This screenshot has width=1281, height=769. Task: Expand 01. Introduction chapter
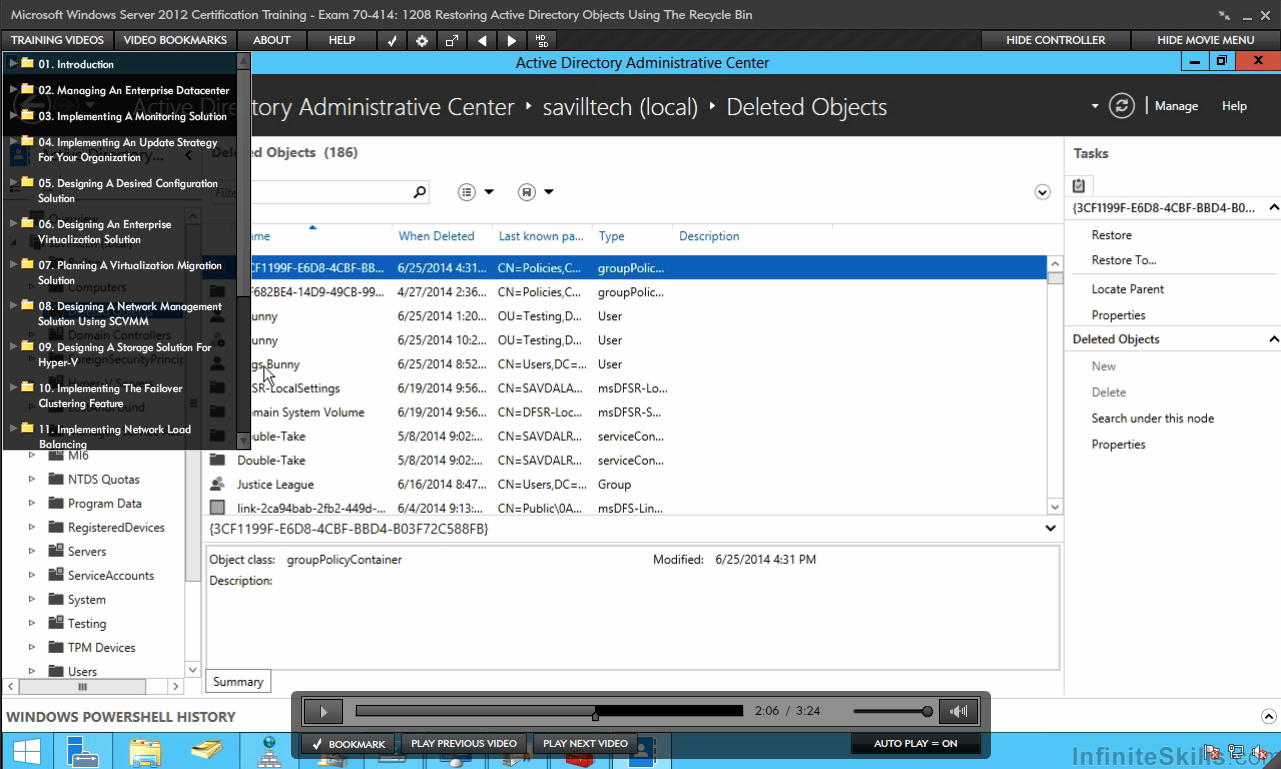(x=13, y=63)
